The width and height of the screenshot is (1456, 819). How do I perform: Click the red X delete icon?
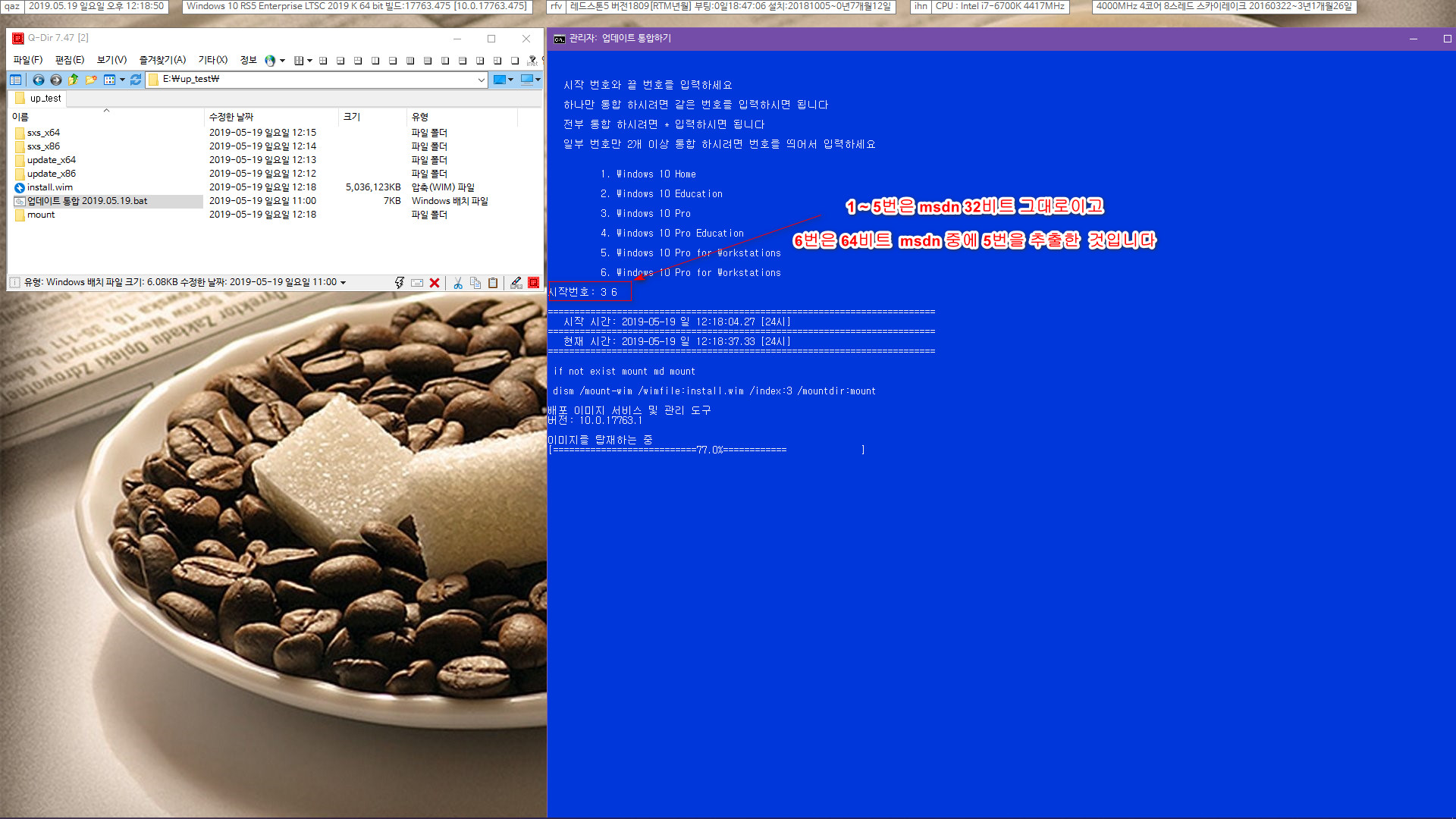click(x=435, y=283)
